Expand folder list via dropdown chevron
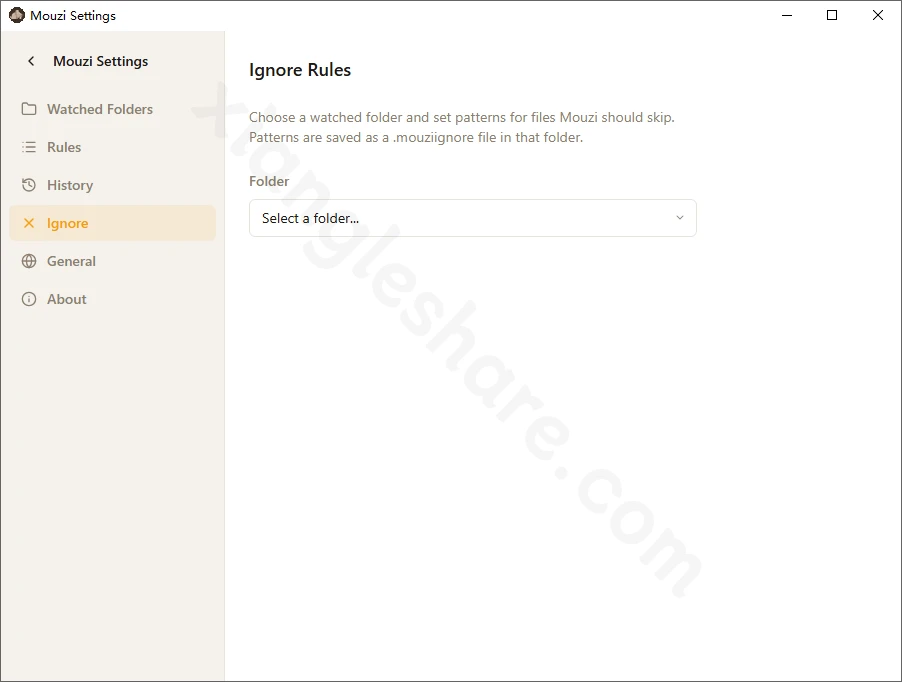 click(x=679, y=218)
